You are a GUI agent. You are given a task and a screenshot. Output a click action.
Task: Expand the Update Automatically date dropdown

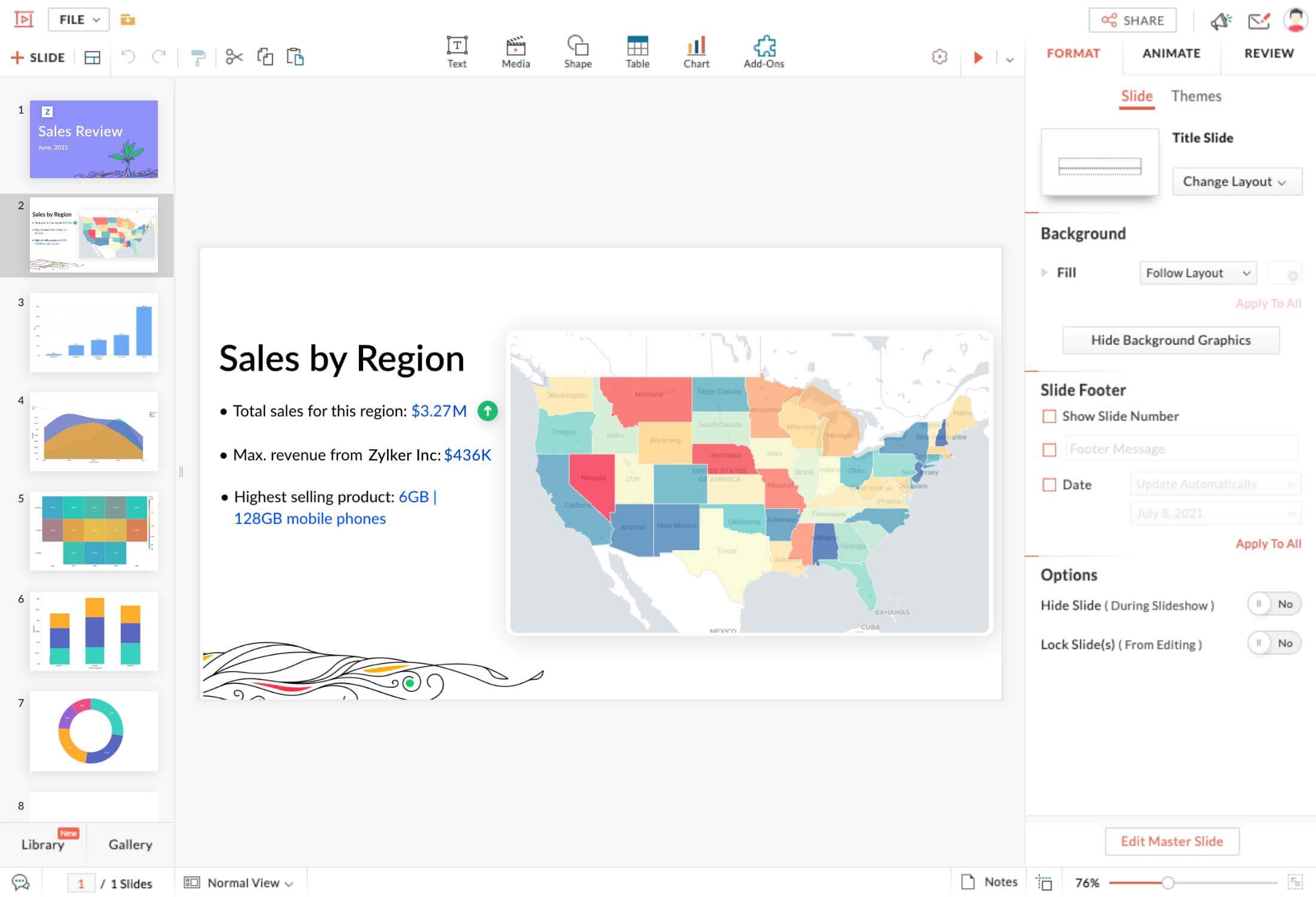pos(1290,484)
